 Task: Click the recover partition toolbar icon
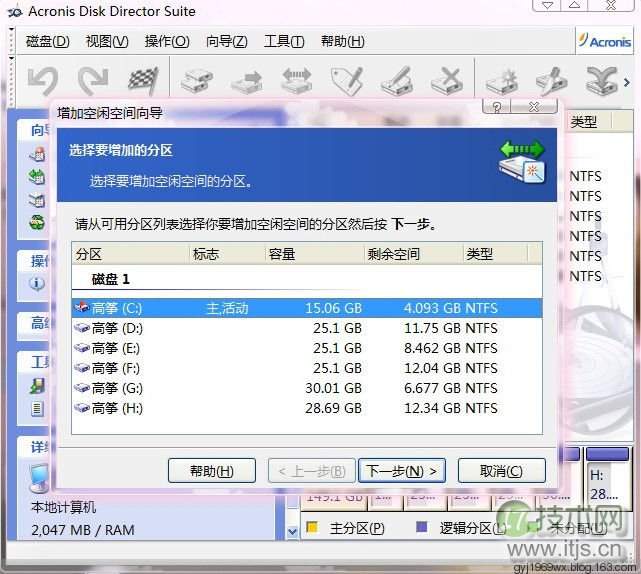coord(552,80)
